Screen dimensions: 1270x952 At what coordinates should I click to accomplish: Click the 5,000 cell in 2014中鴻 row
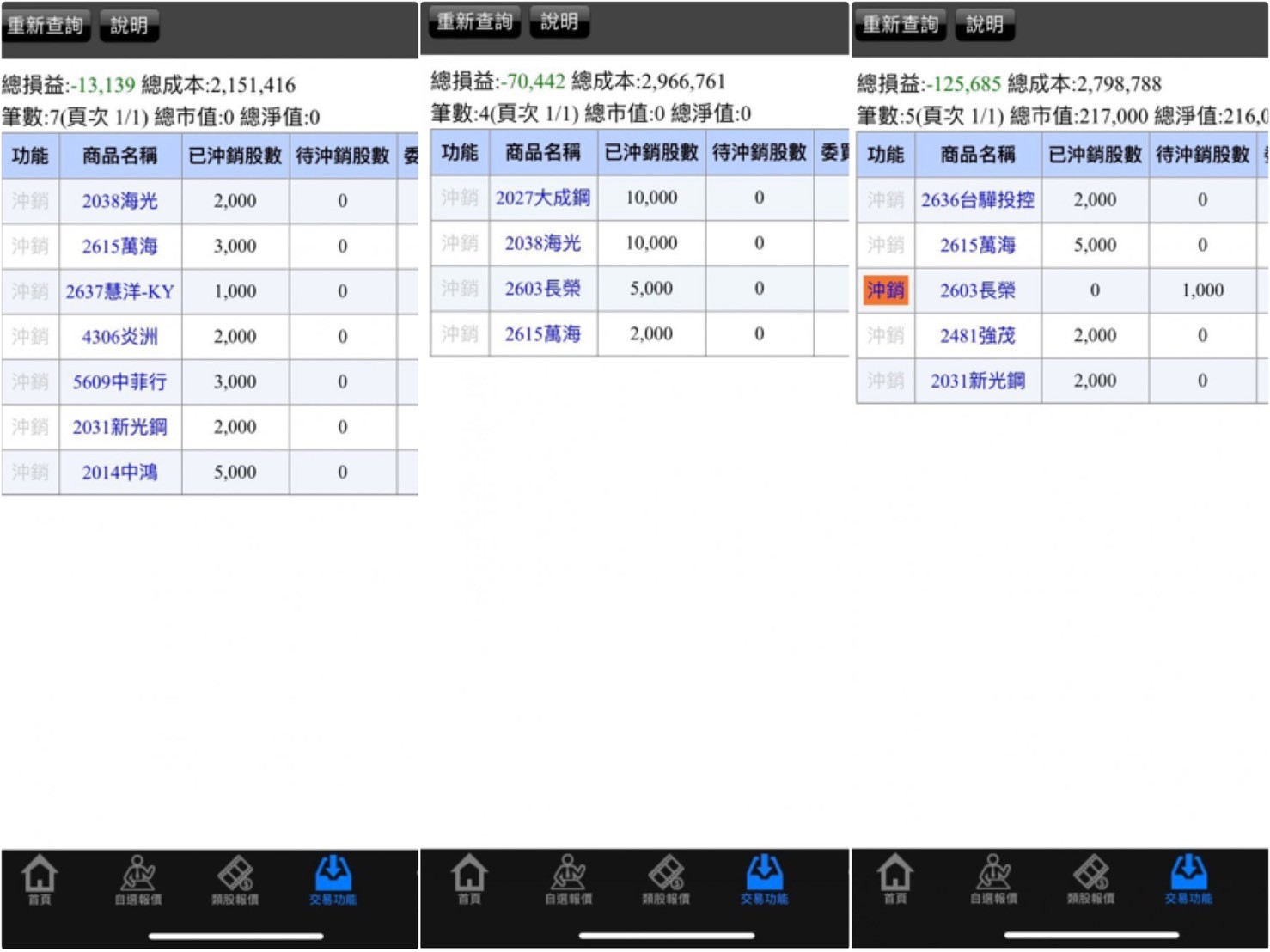(x=235, y=472)
